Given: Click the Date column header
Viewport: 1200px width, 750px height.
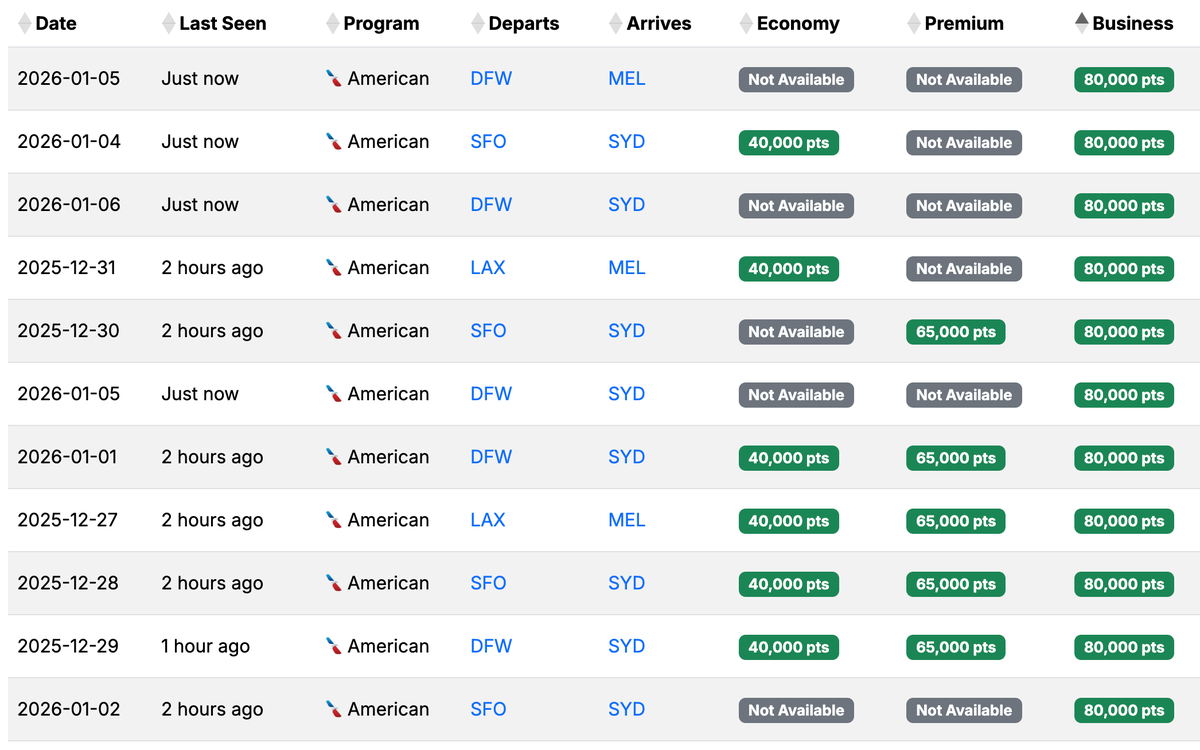Looking at the screenshot, I should [55, 23].
